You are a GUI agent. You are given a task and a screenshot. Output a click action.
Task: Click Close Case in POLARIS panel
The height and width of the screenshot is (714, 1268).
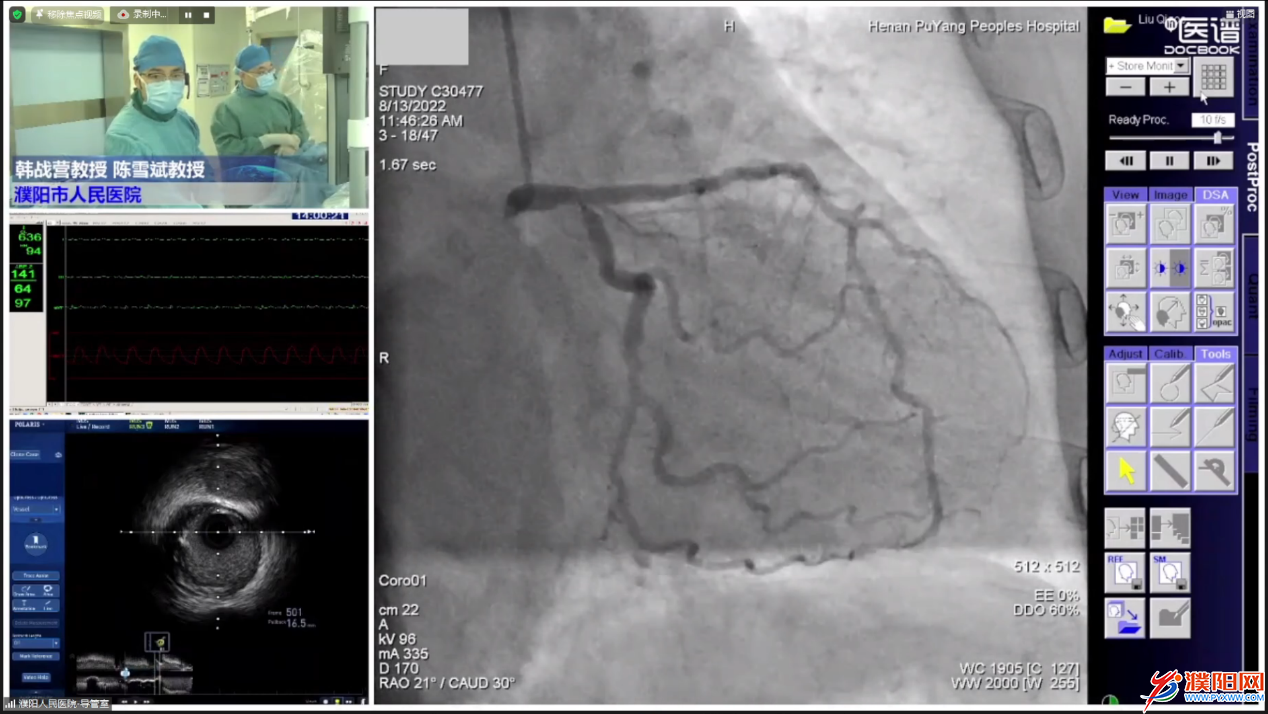[x=26, y=454]
